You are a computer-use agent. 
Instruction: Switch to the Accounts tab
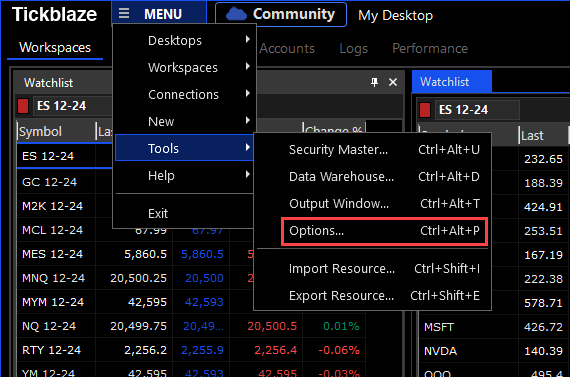point(287,48)
